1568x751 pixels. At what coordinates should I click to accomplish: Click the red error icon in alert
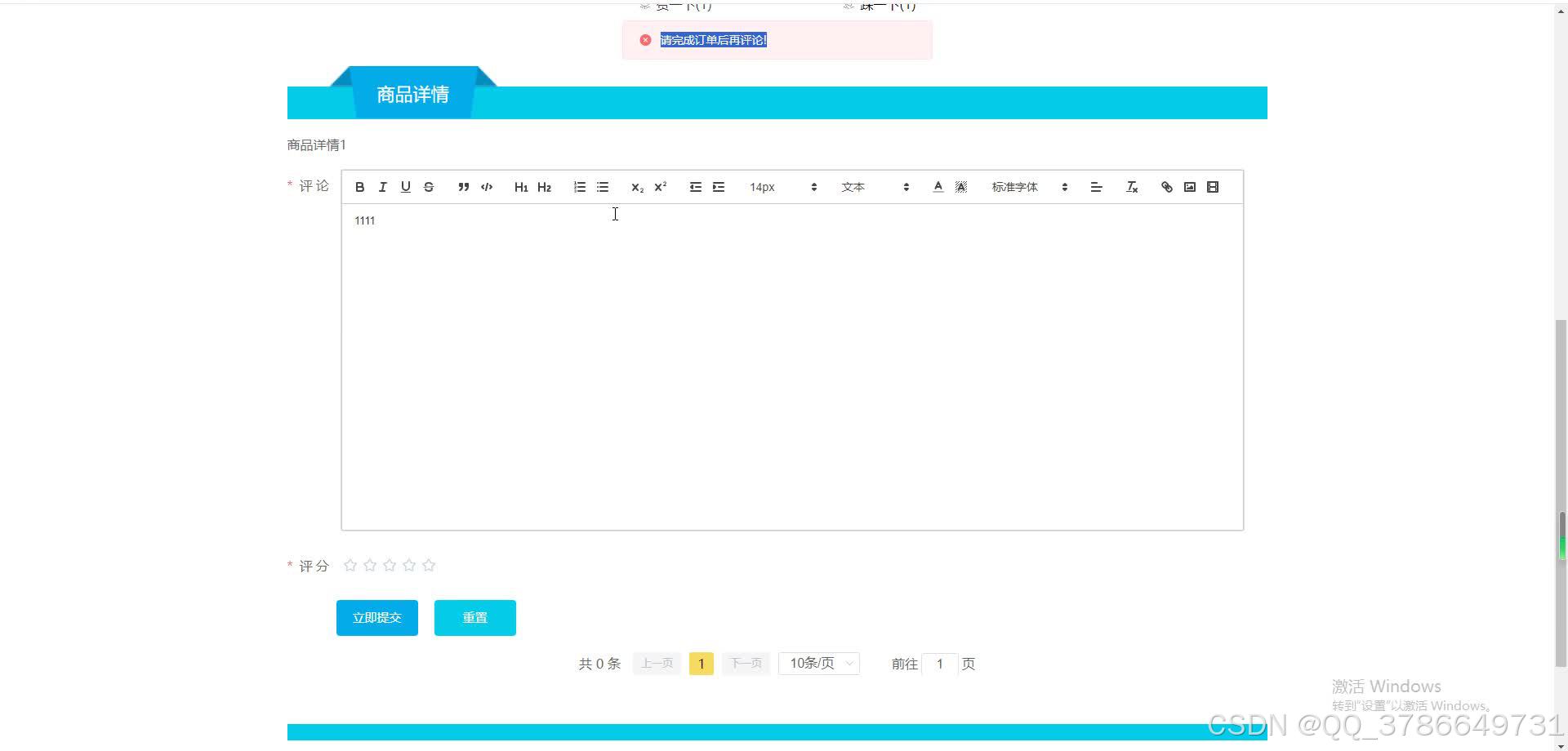coord(645,40)
